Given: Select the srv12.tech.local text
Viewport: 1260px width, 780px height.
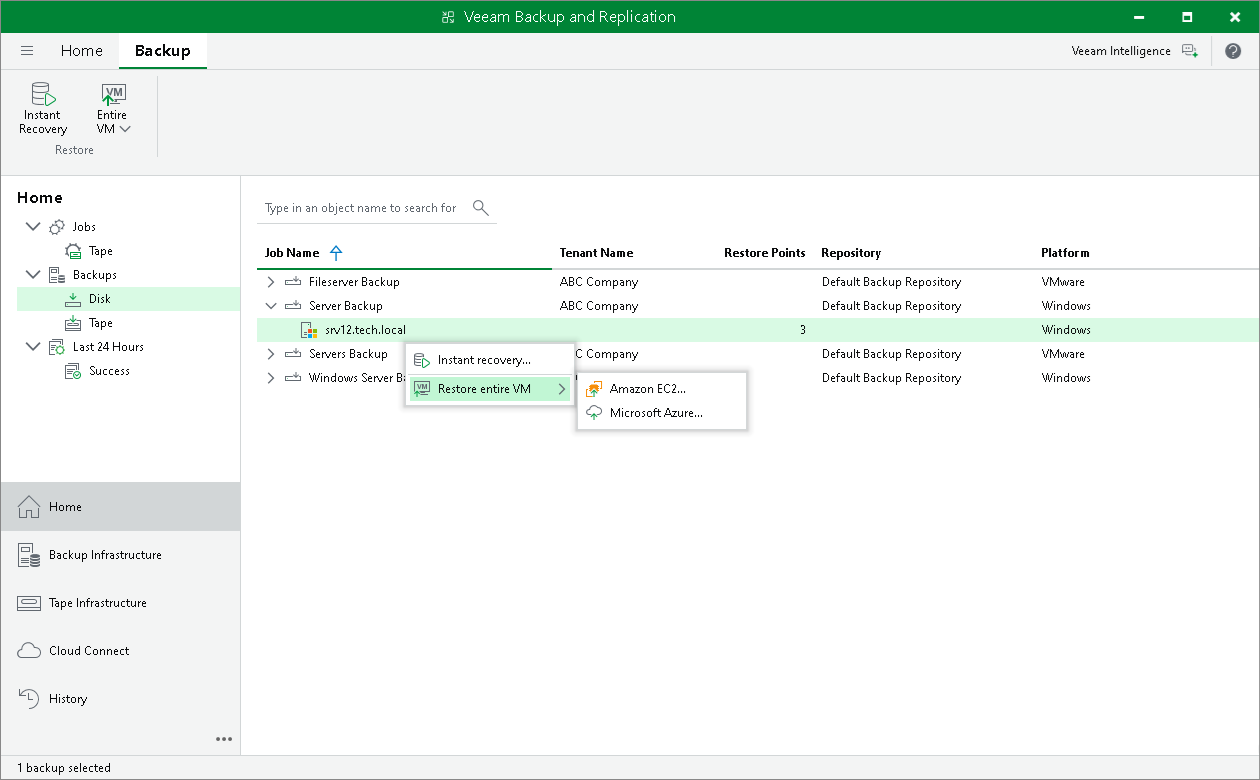Looking at the screenshot, I should 365,330.
